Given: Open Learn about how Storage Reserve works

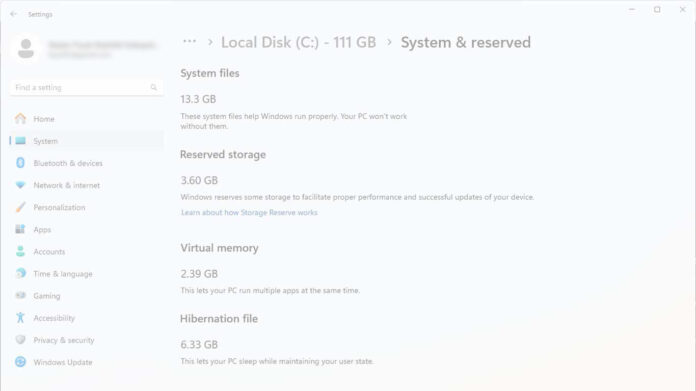Looking at the screenshot, I should (249, 213).
